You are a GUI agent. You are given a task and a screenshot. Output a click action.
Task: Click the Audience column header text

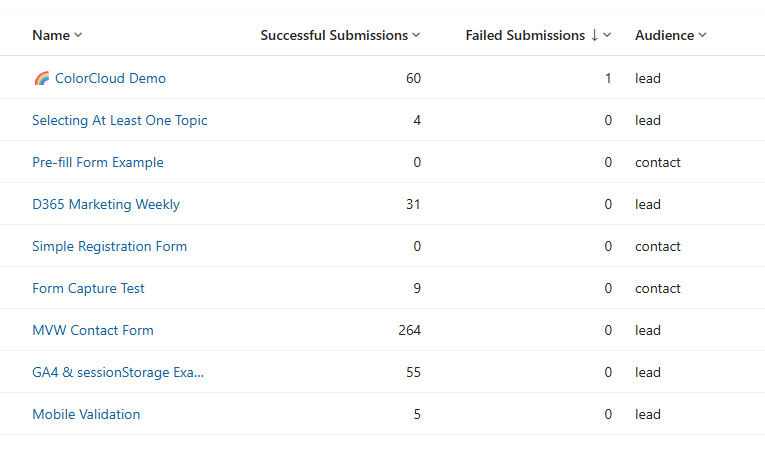pos(664,35)
